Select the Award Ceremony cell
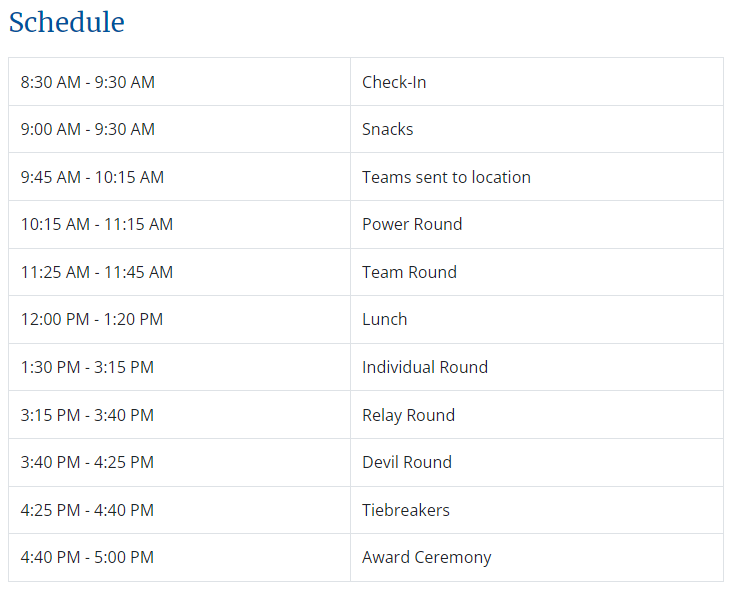Image resolution: width=734 pixels, height=591 pixels. tap(537, 557)
